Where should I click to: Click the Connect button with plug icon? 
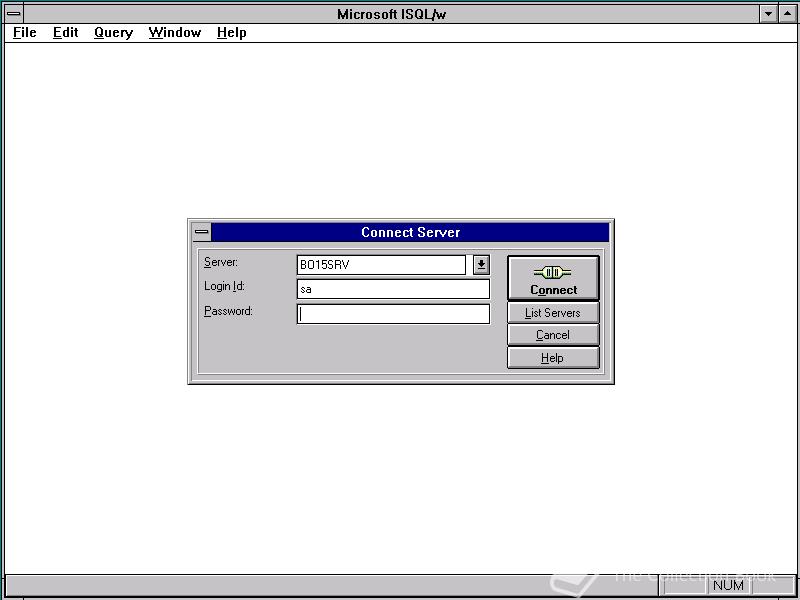pyautogui.click(x=553, y=278)
